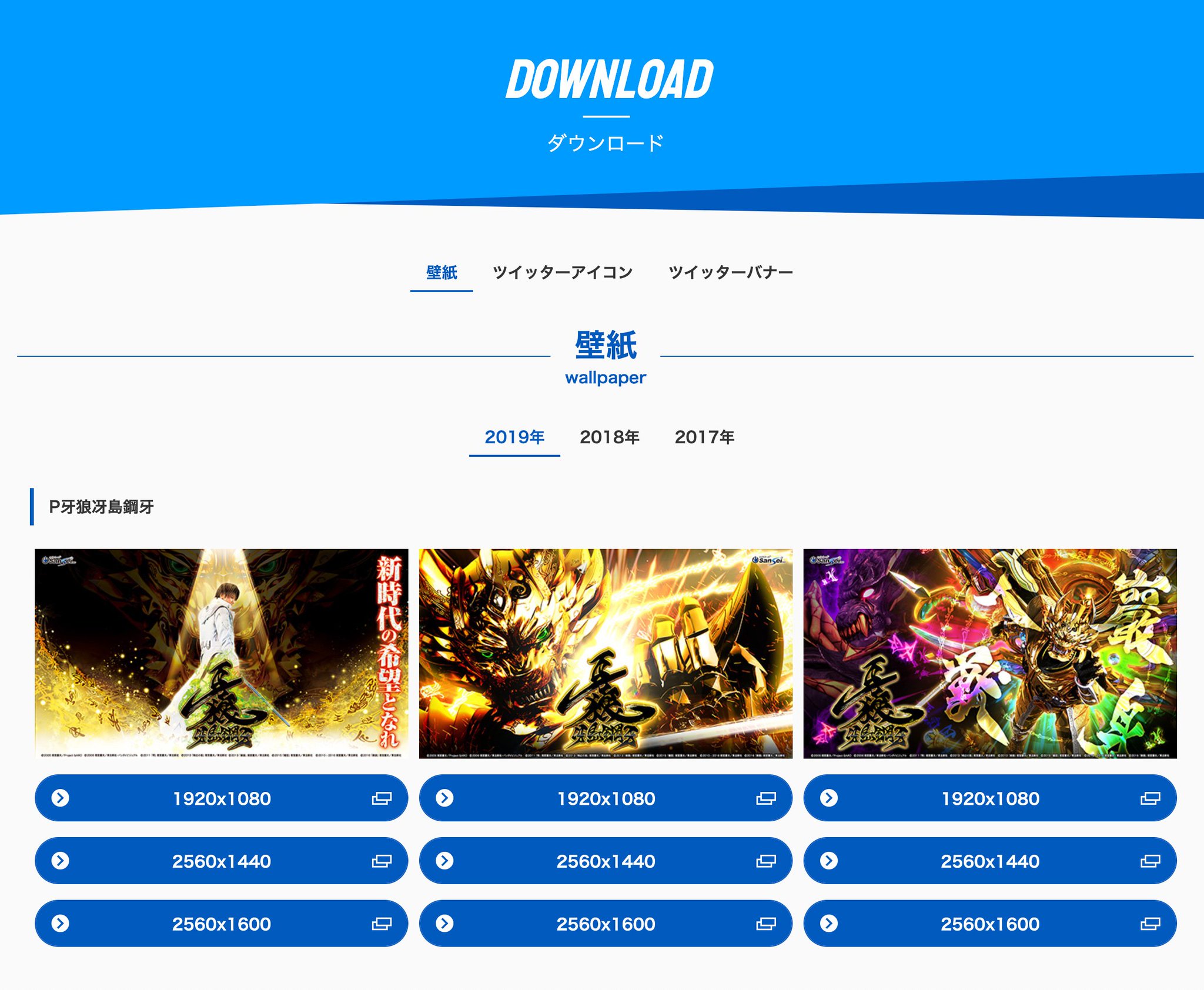
Task: Click new-window icon on second wallpaper's 2560x1600 button
Action: (766, 924)
